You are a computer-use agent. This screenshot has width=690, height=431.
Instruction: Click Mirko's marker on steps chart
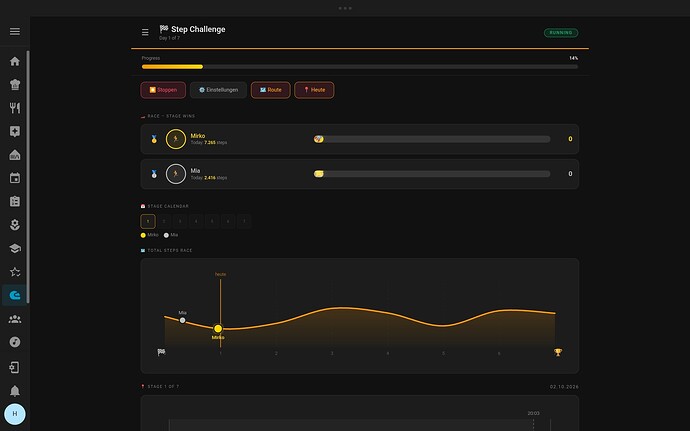click(x=218, y=328)
